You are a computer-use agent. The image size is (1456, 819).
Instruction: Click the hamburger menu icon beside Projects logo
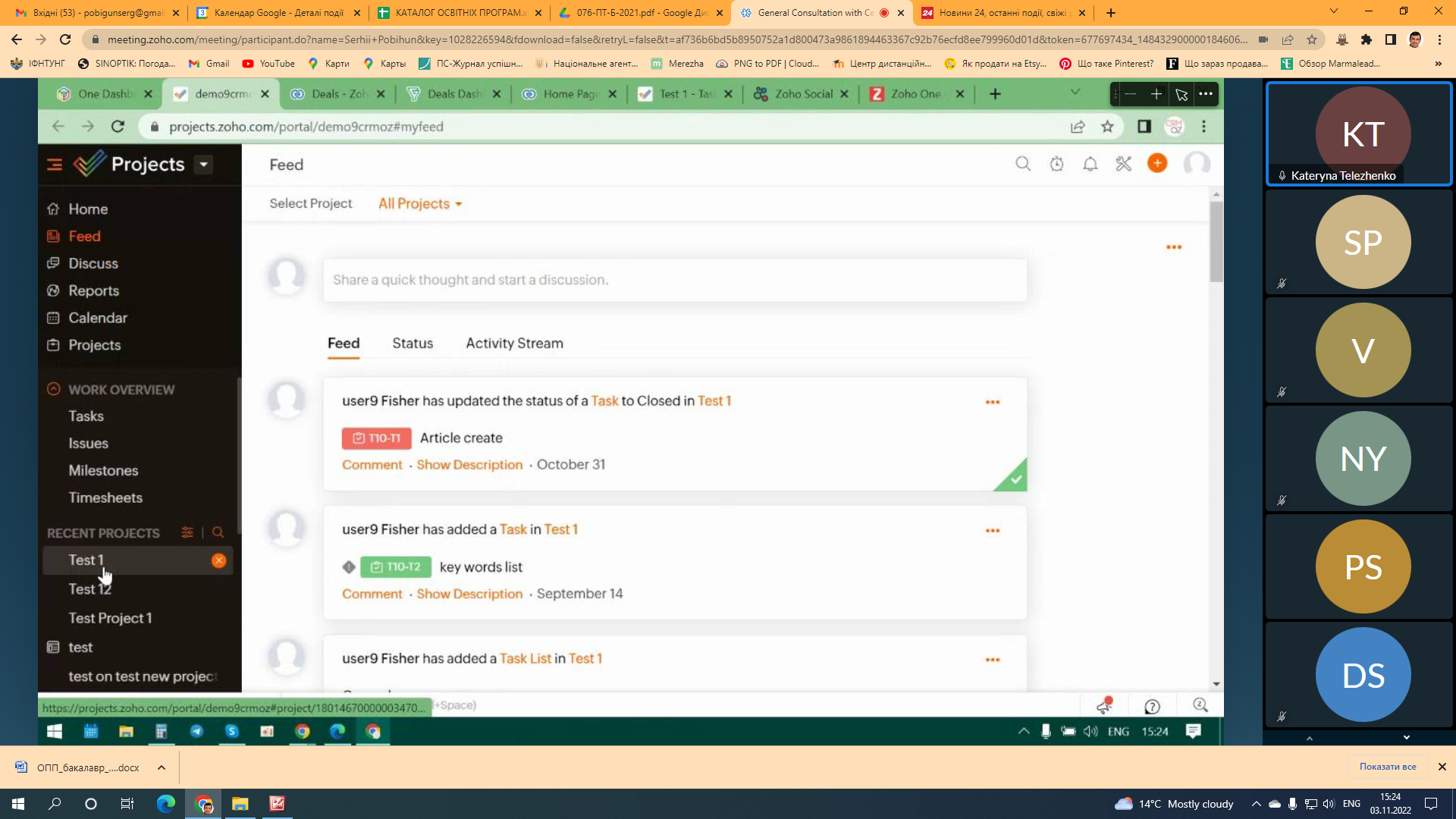click(x=55, y=165)
